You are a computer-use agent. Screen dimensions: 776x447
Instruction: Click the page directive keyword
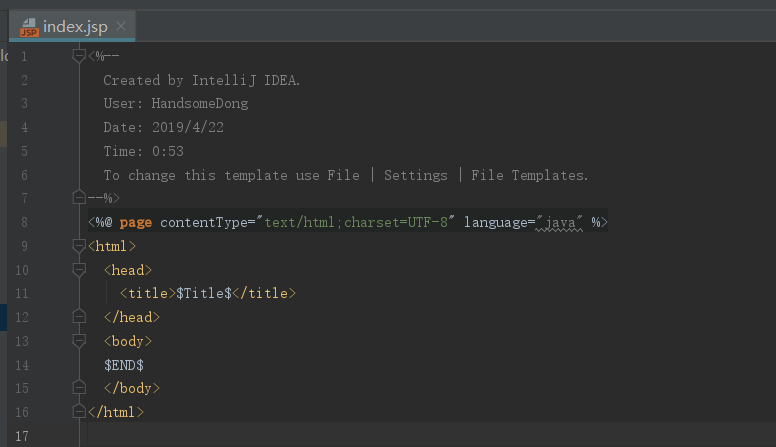[x=136, y=222]
